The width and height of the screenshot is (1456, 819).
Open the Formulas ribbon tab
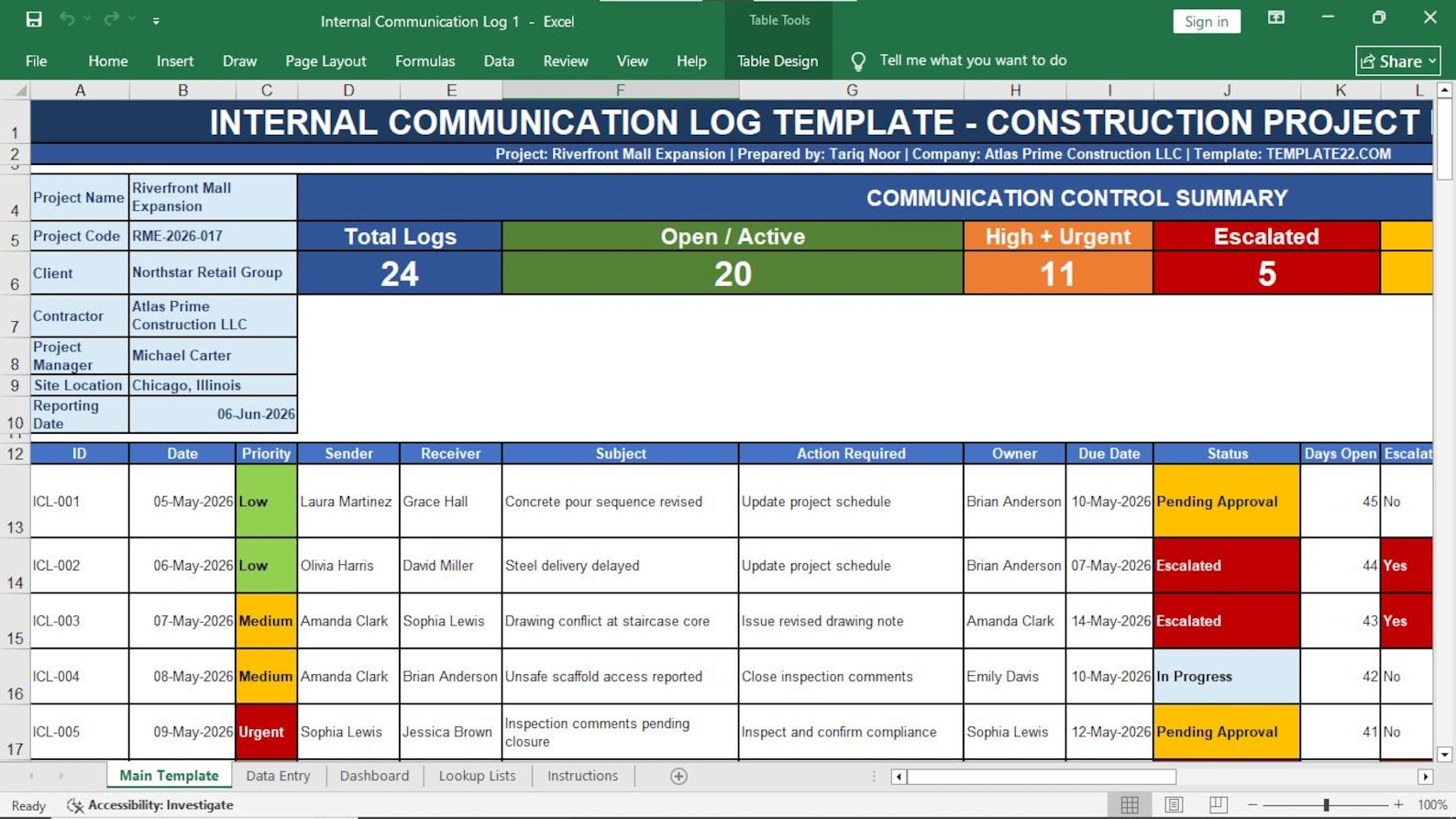click(x=425, y=61)
